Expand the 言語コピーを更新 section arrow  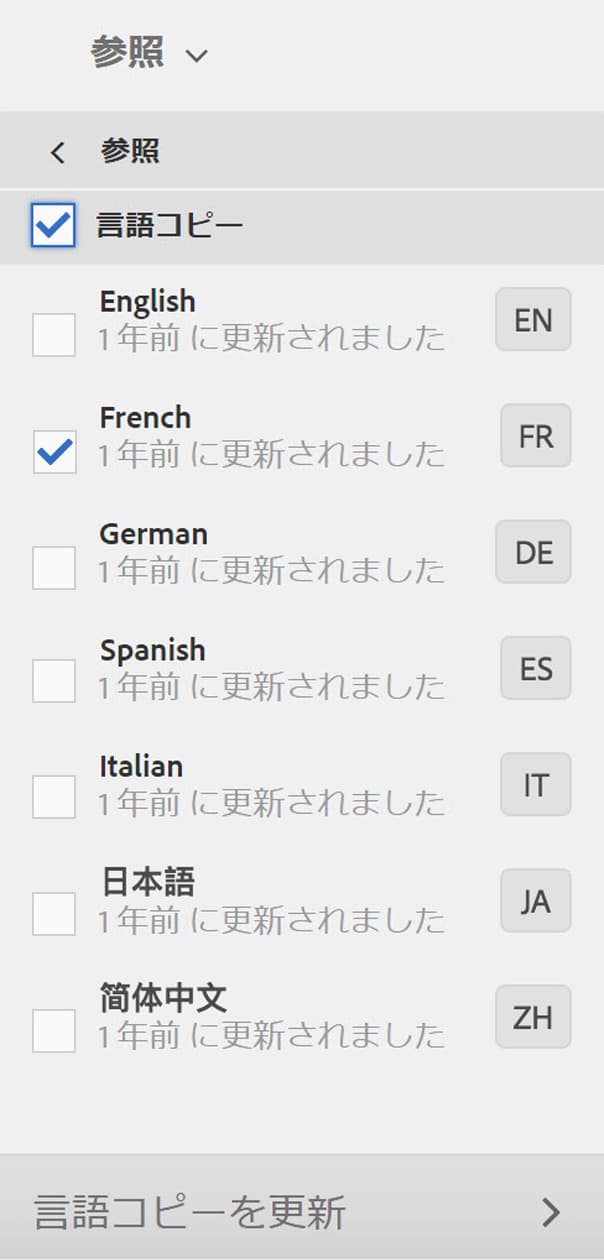click(x=550, y=1212)
